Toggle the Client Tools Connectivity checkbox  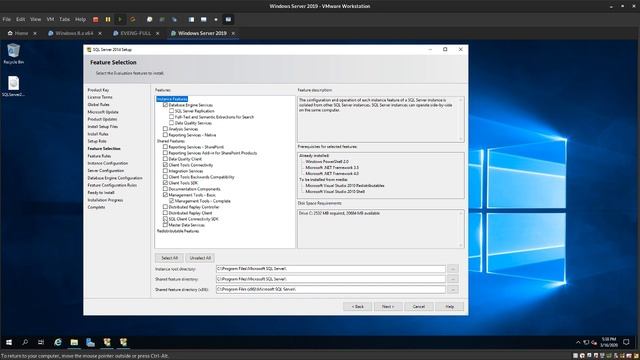click(x=165, y=165)
